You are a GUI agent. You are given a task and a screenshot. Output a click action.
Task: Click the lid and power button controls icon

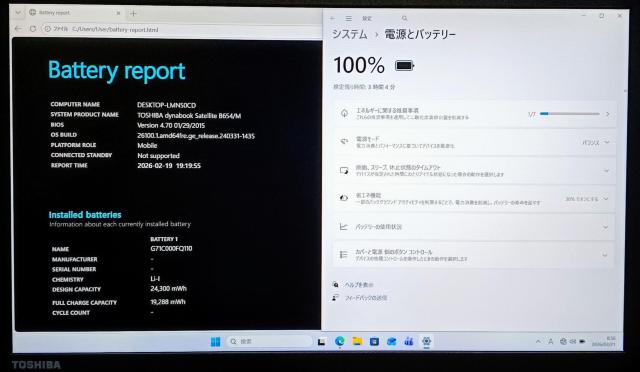point(344,255)
